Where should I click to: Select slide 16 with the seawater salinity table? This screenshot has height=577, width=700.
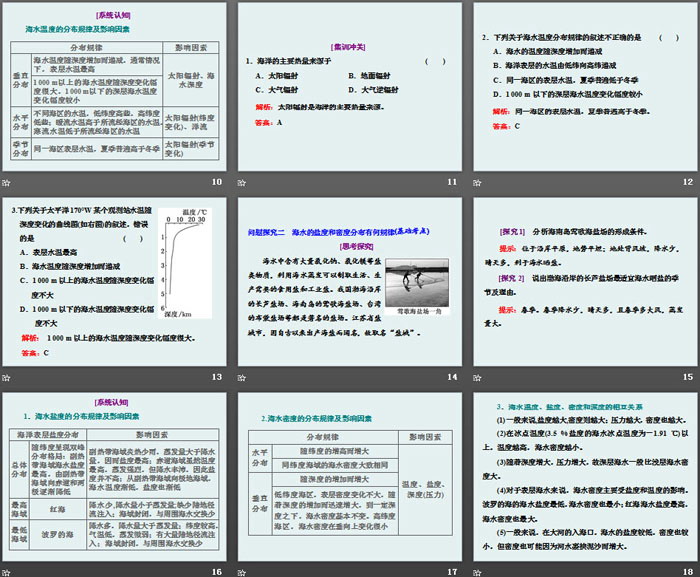pyautogui.click(x=115, y=475)
